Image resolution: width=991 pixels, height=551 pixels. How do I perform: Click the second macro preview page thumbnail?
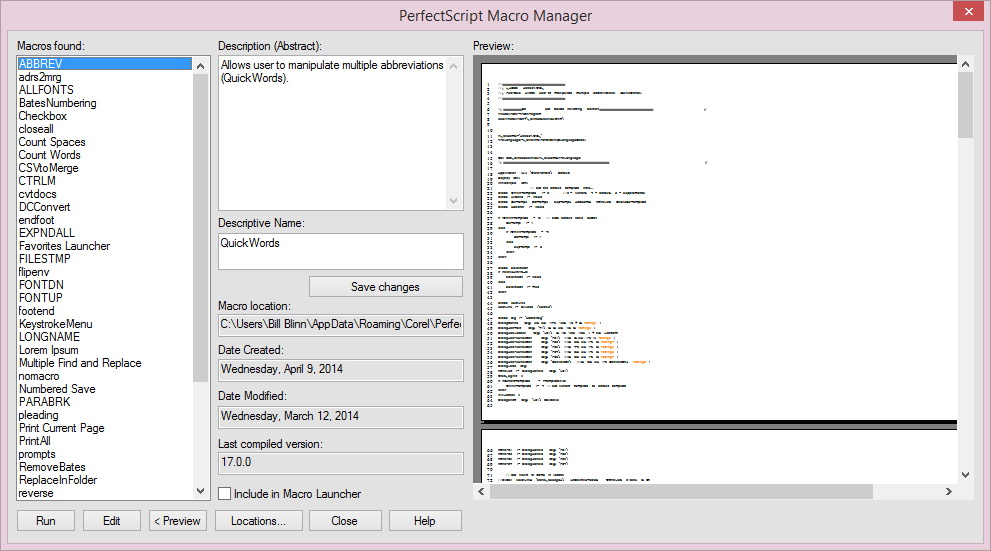[719, 456]
